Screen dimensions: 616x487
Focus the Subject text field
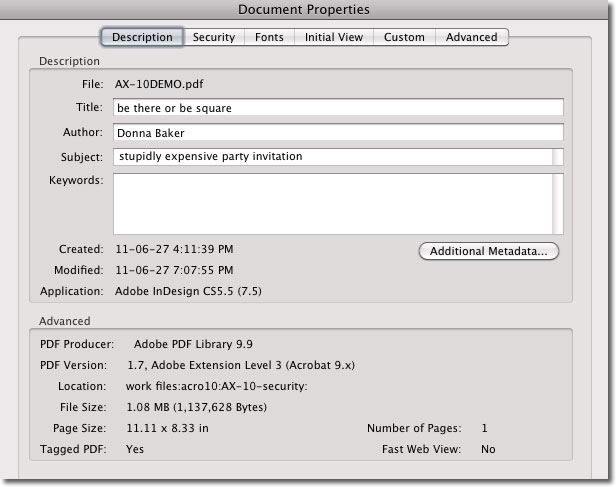tap(332, 156)
